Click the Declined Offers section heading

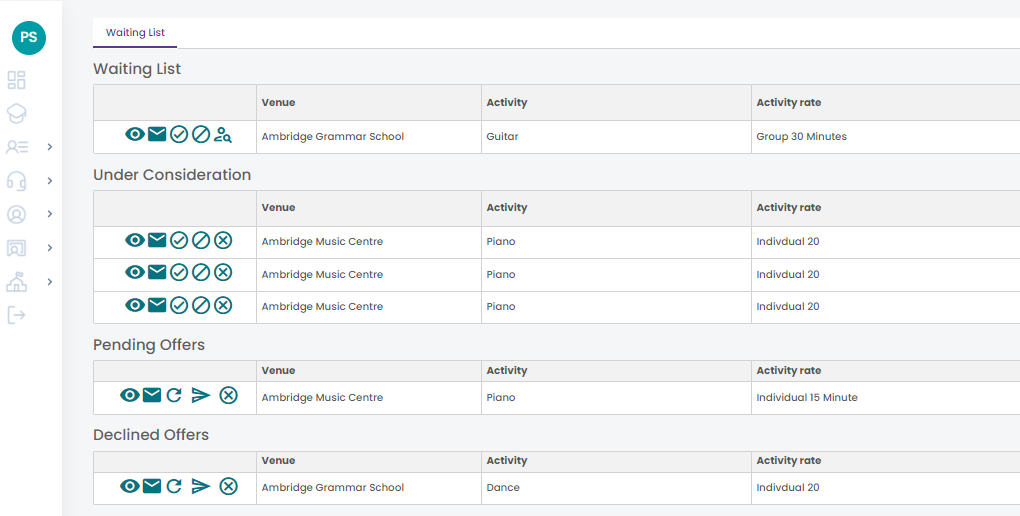(x=151, y=435)
